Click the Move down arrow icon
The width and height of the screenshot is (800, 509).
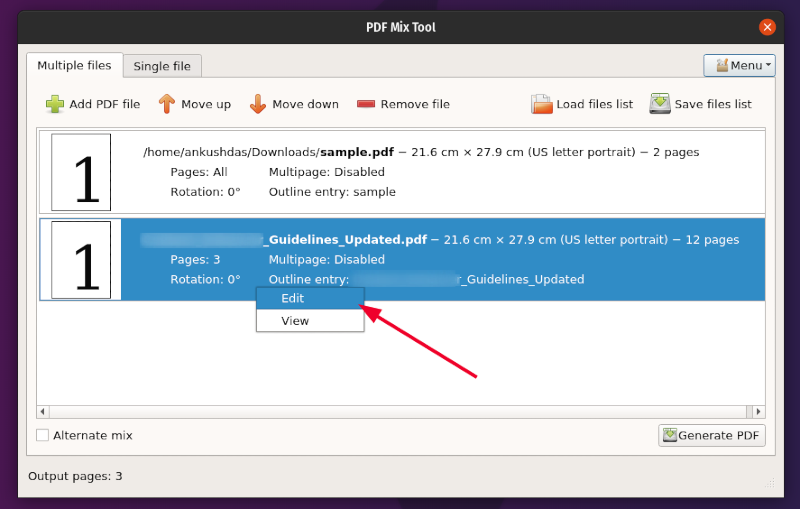coord(257,104)
